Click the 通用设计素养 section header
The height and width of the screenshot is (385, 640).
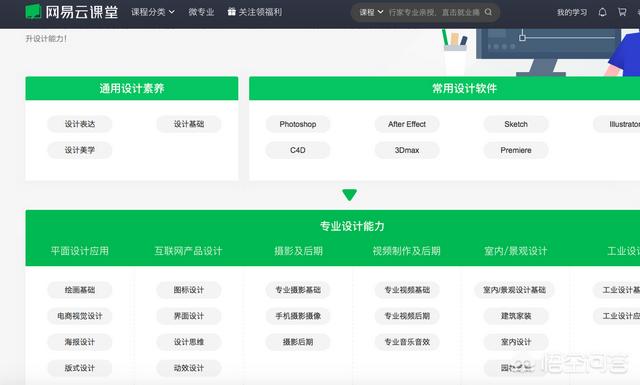point(132,88)
